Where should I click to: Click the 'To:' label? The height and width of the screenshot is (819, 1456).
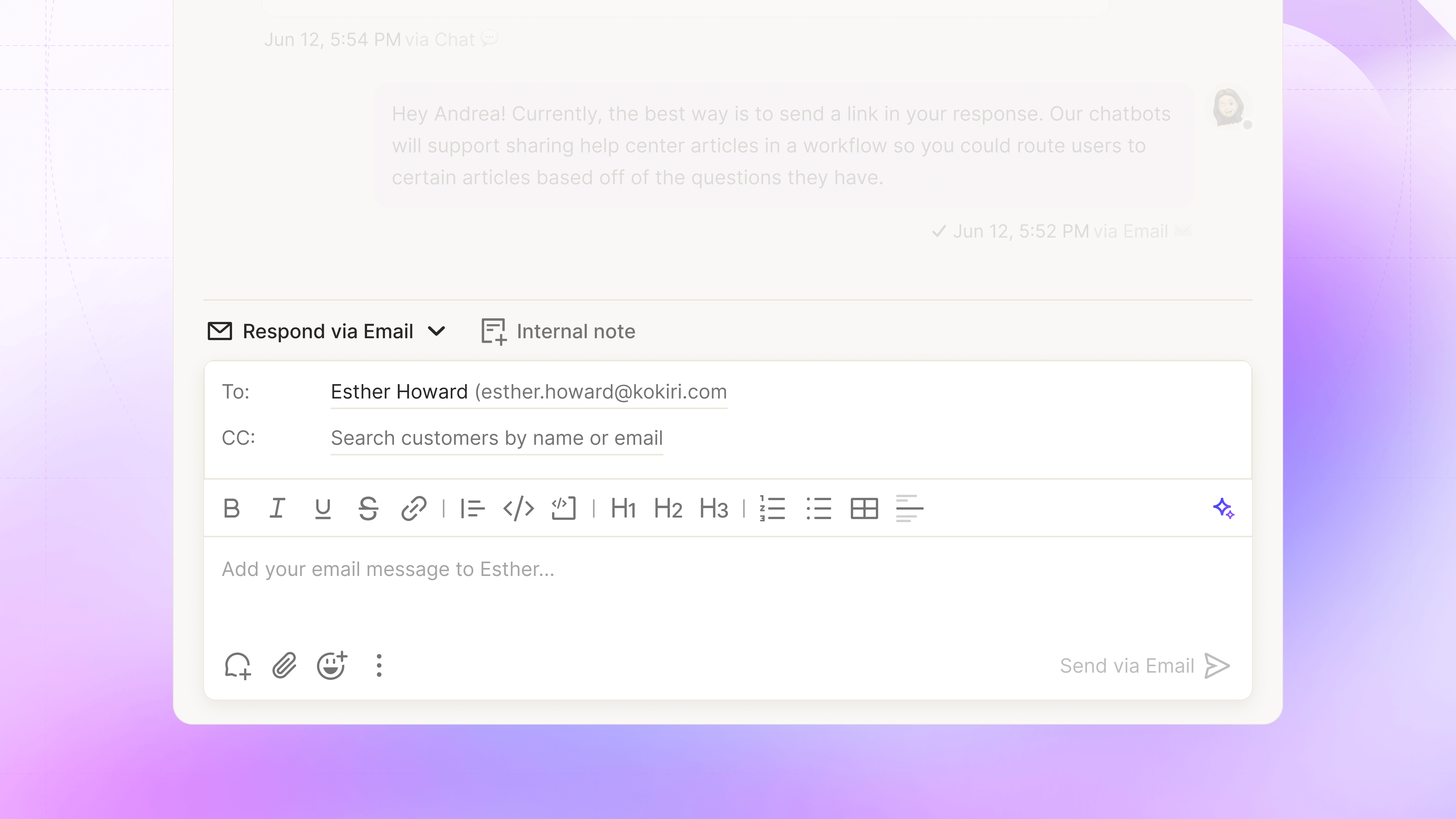[236, 392]
